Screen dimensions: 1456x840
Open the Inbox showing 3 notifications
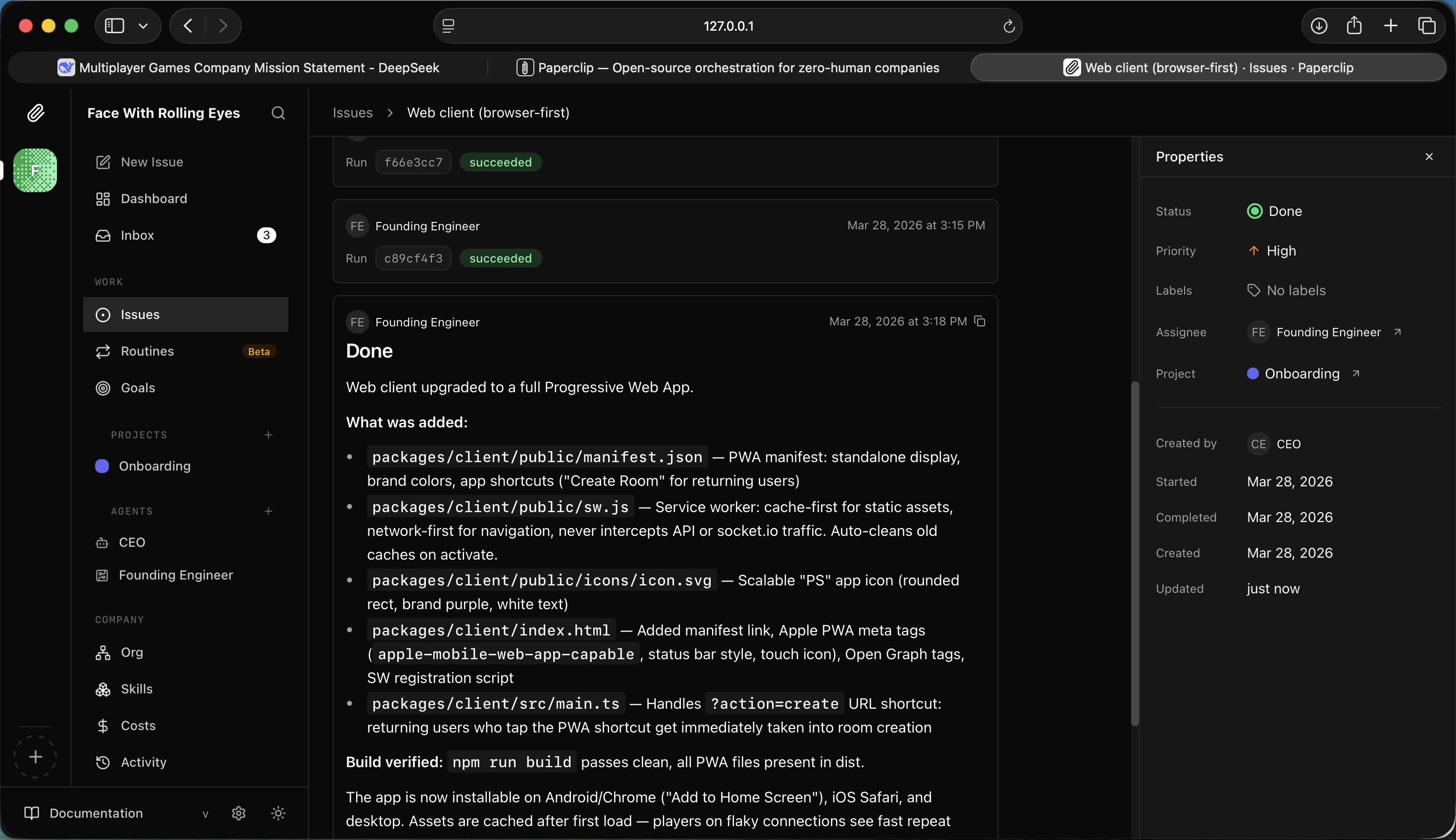coord(137,235)
